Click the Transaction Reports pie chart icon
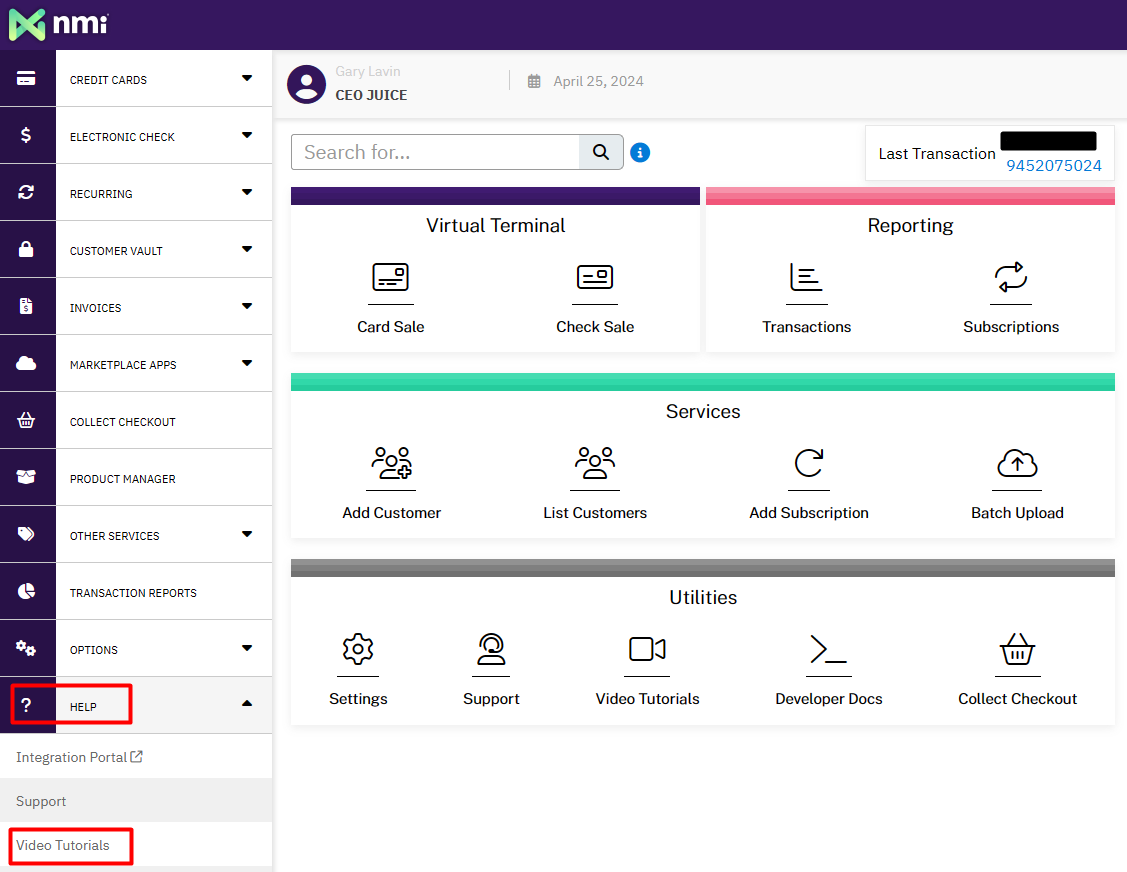The width and height of the screenshot is (1127, 872). (x=26, y=591)
